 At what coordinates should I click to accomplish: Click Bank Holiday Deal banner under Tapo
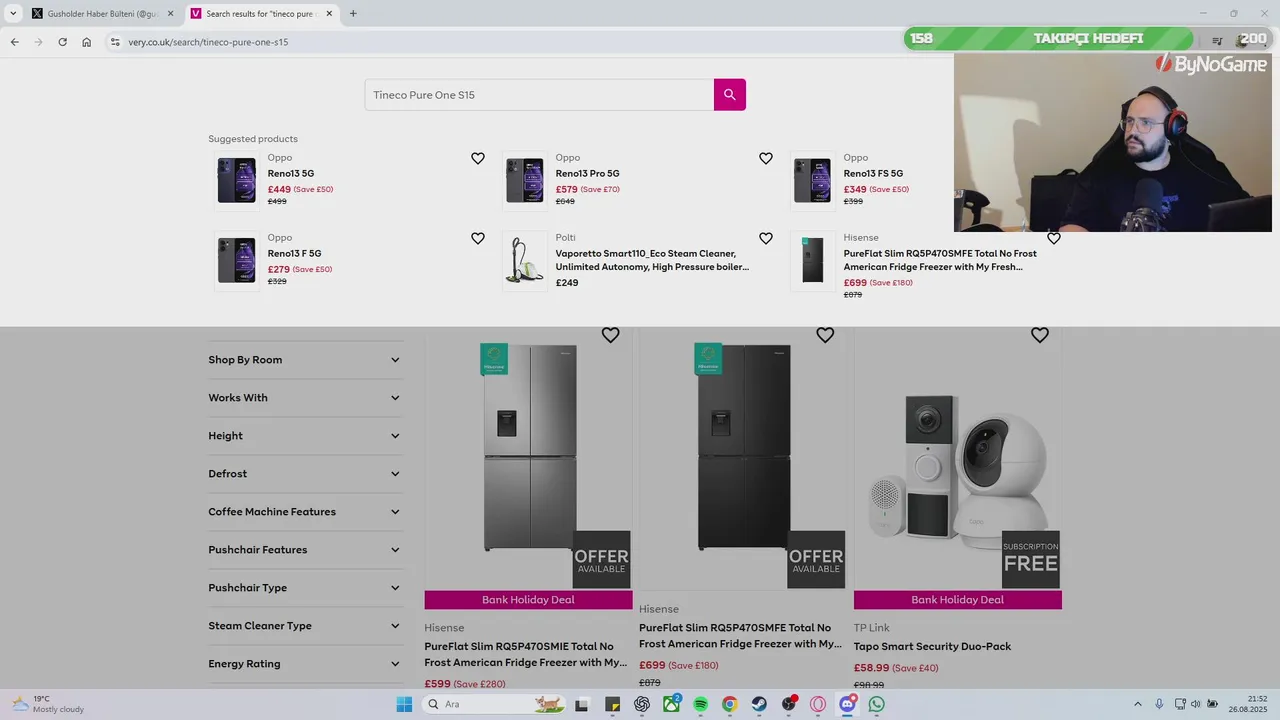pos(958,600)
